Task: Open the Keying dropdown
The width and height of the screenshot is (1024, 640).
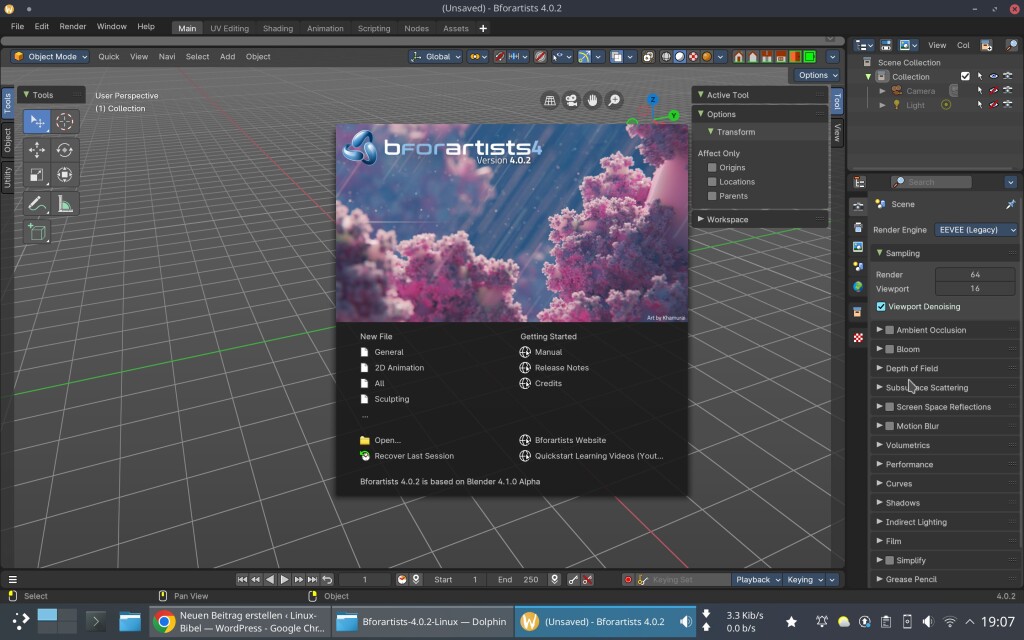Action: pos(805,580)
